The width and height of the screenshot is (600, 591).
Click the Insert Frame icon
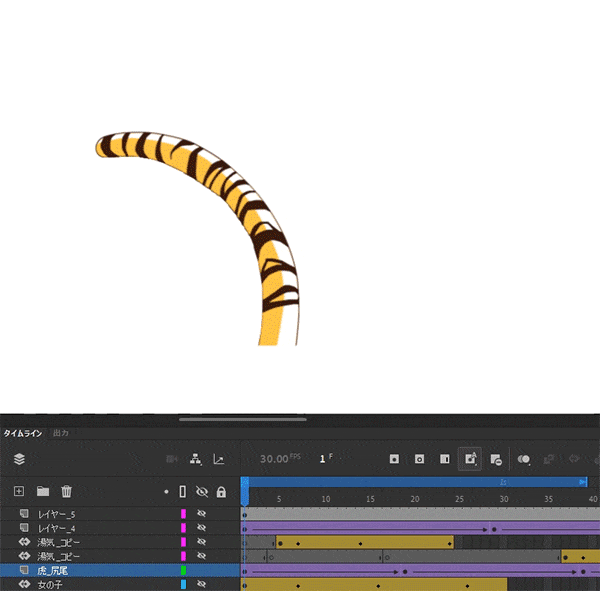tap(444, 459)
